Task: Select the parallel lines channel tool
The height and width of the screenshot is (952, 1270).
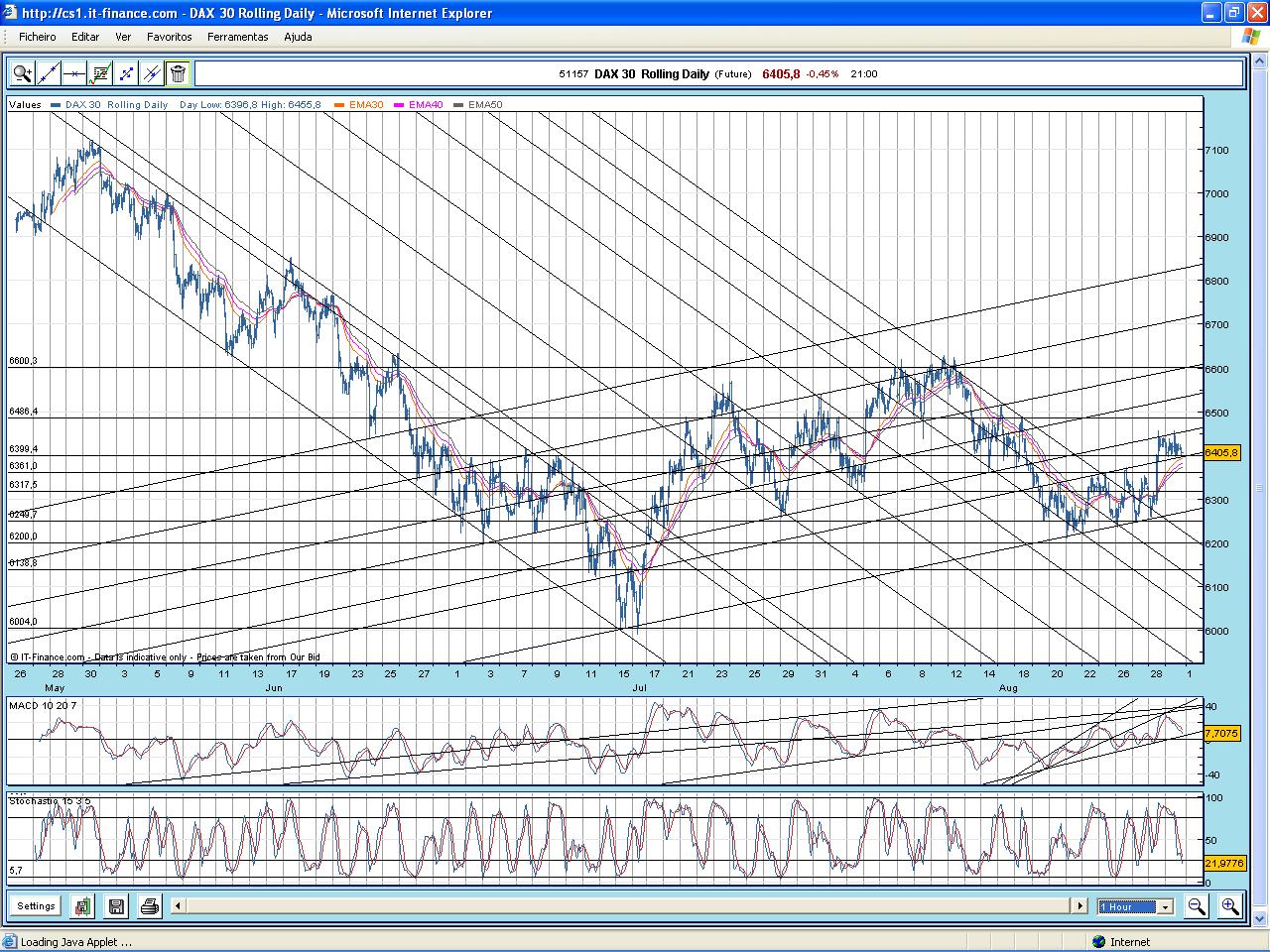Action: point(152,73)
